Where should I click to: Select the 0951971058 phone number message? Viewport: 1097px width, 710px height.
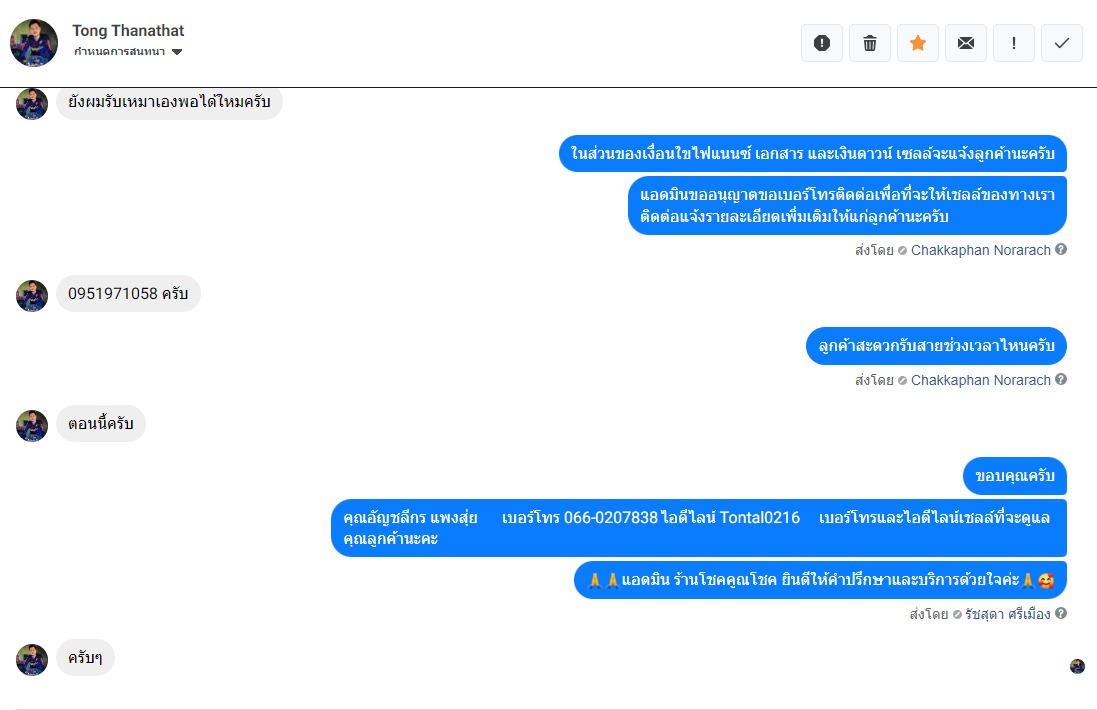128,294
